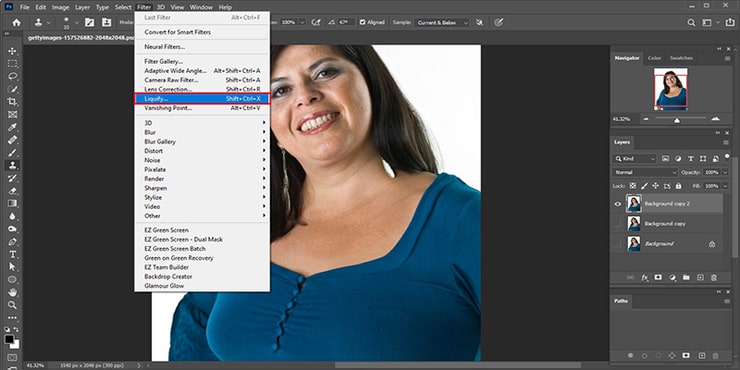Screen dimensions: 740x370
Task: Click the Home icon in options bar
Action: click(17, 22)
